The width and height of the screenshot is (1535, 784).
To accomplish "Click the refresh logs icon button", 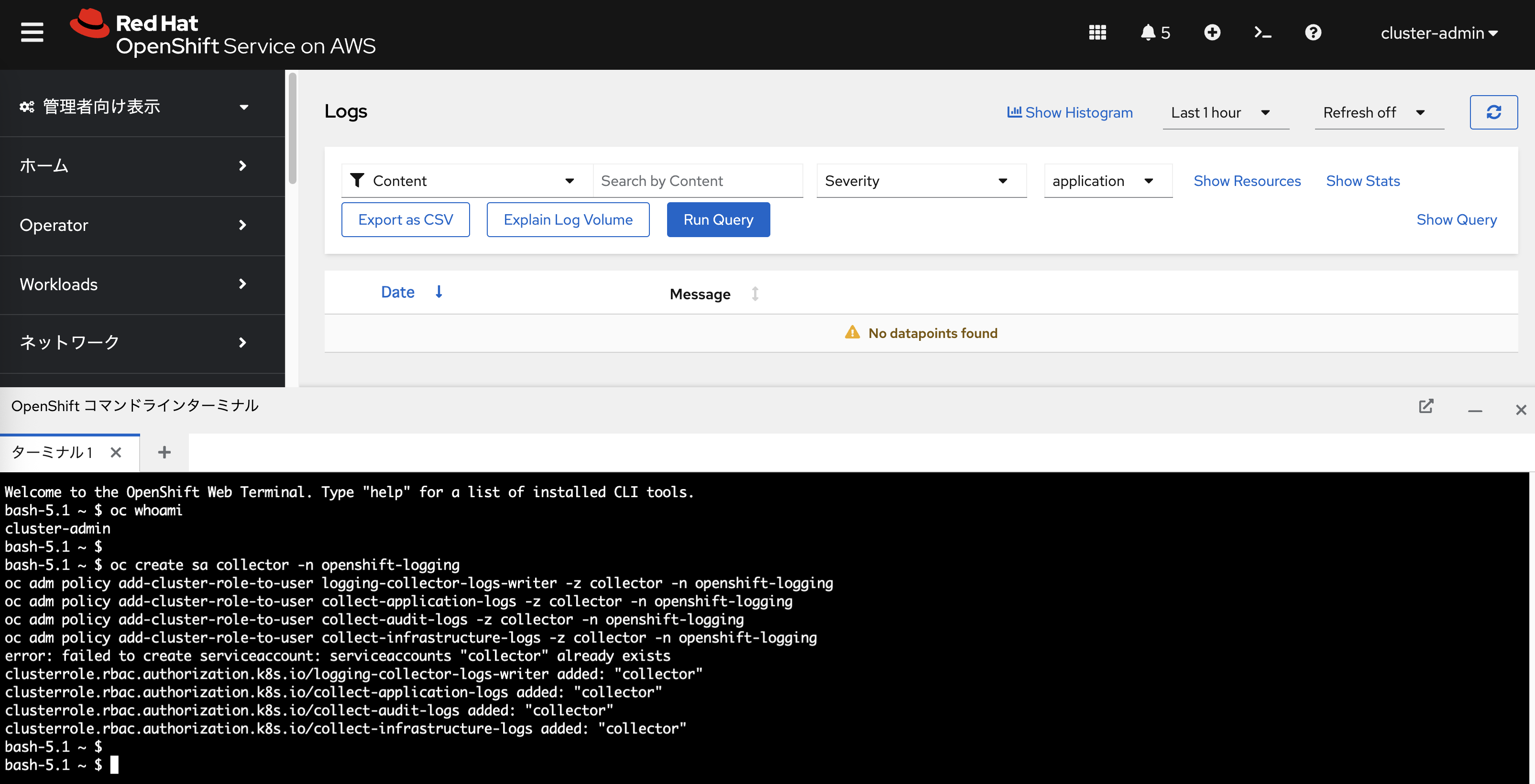I will coord(1493,113).
